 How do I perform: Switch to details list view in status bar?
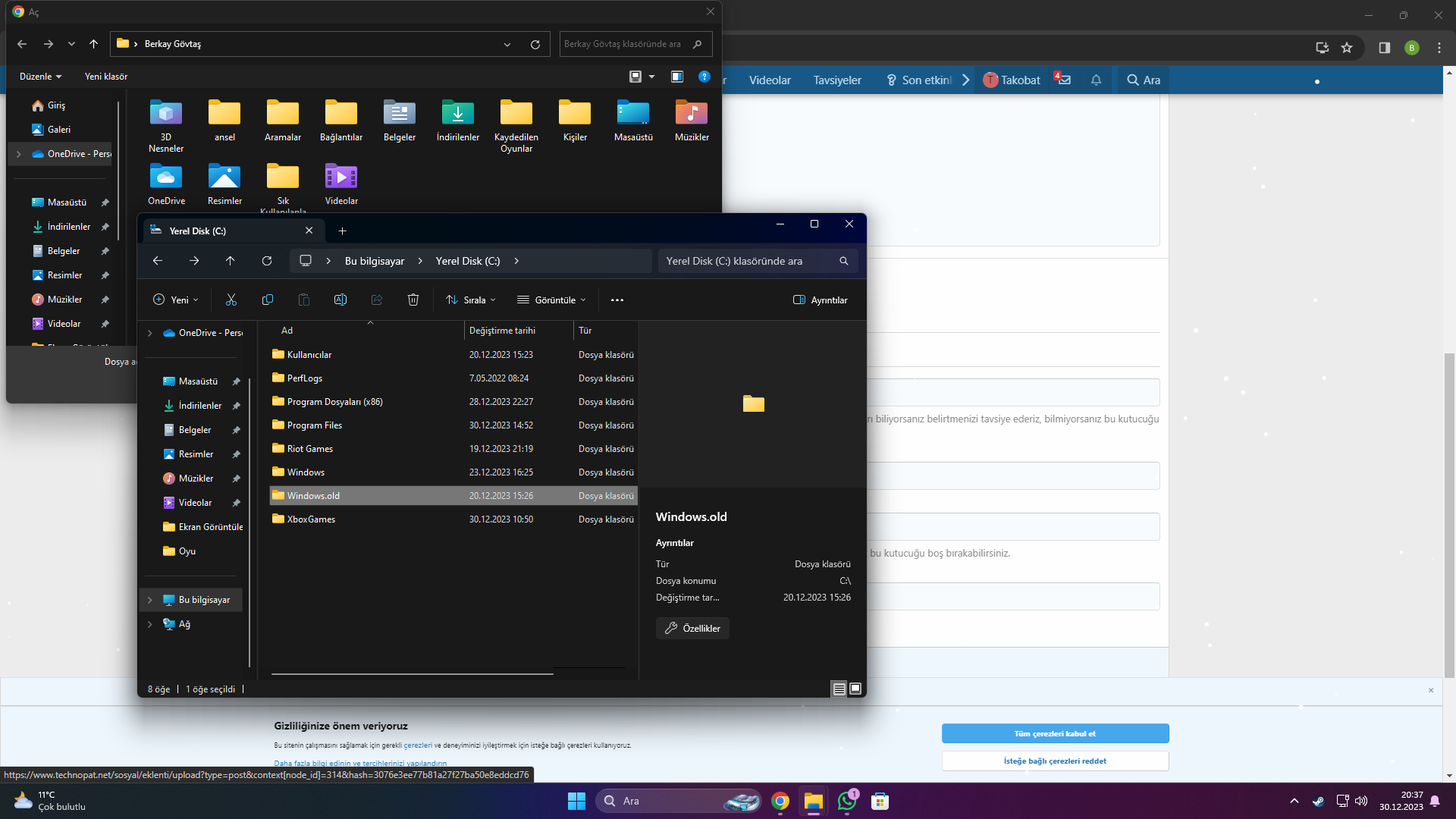[x=839, y=689]
